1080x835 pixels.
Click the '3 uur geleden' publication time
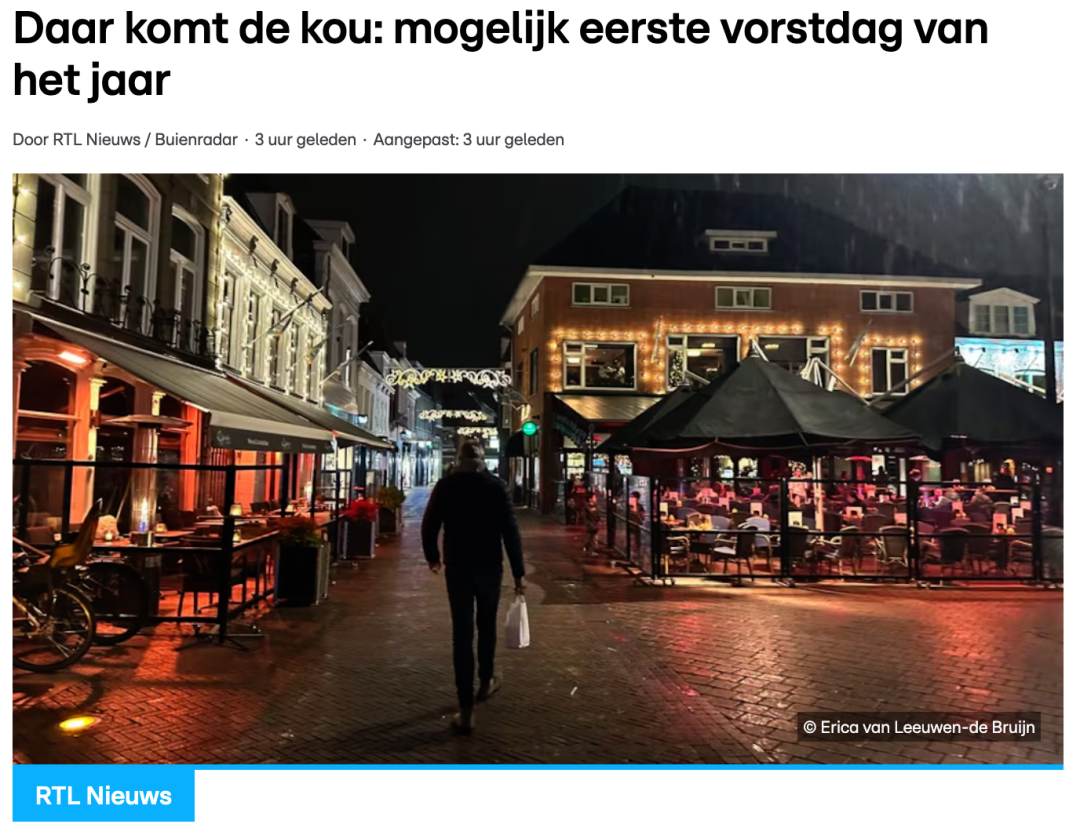pos(305,140)
